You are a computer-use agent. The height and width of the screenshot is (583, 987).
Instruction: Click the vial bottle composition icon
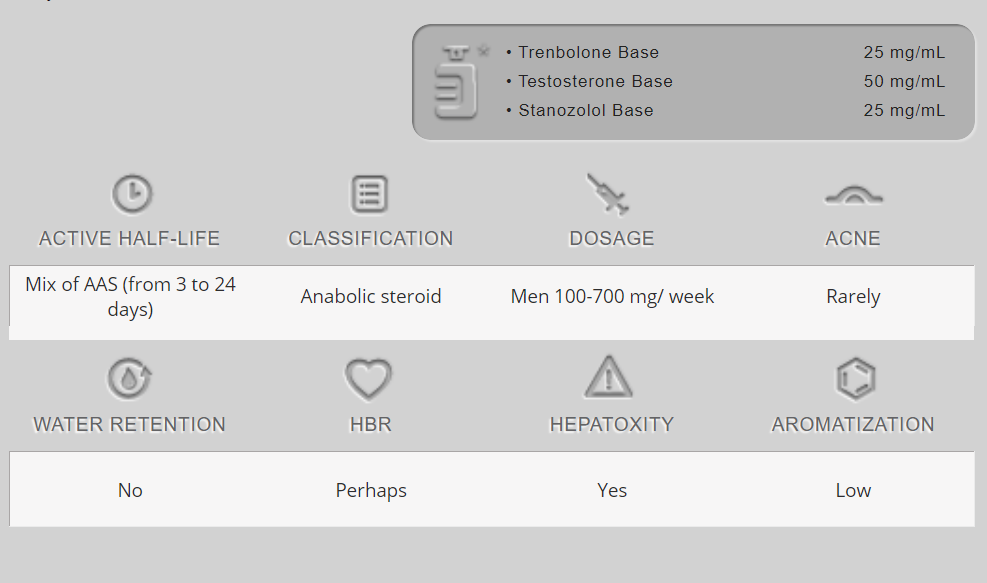tap(457, 82)
